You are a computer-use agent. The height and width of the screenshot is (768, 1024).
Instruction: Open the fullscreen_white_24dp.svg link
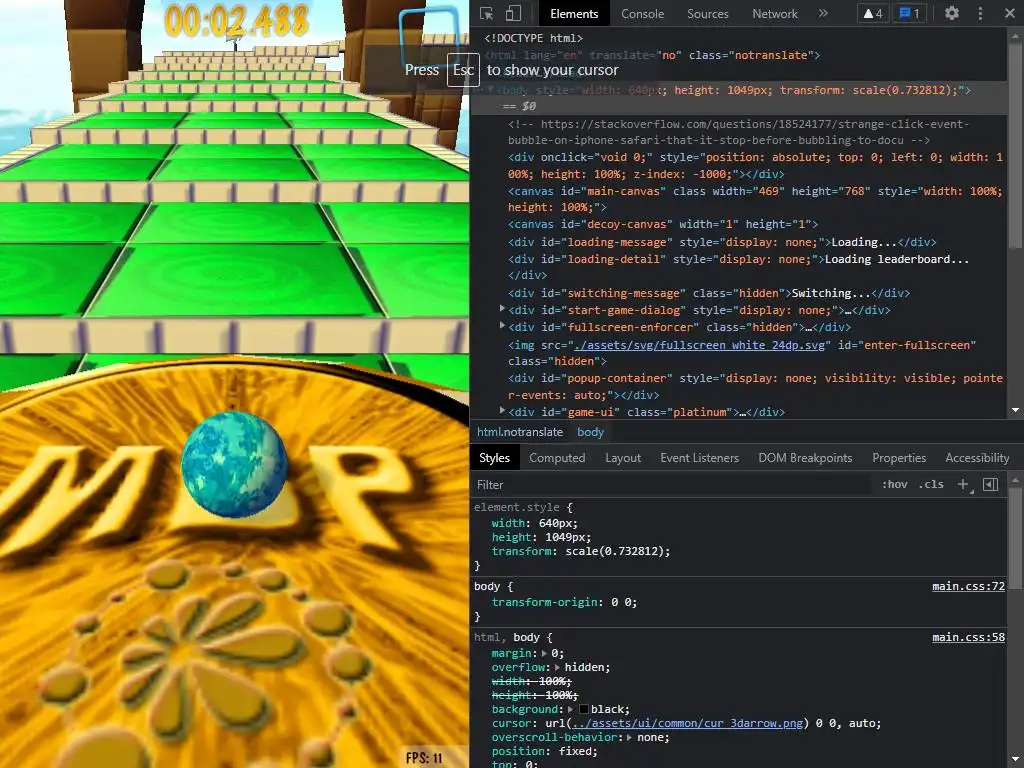699,345
